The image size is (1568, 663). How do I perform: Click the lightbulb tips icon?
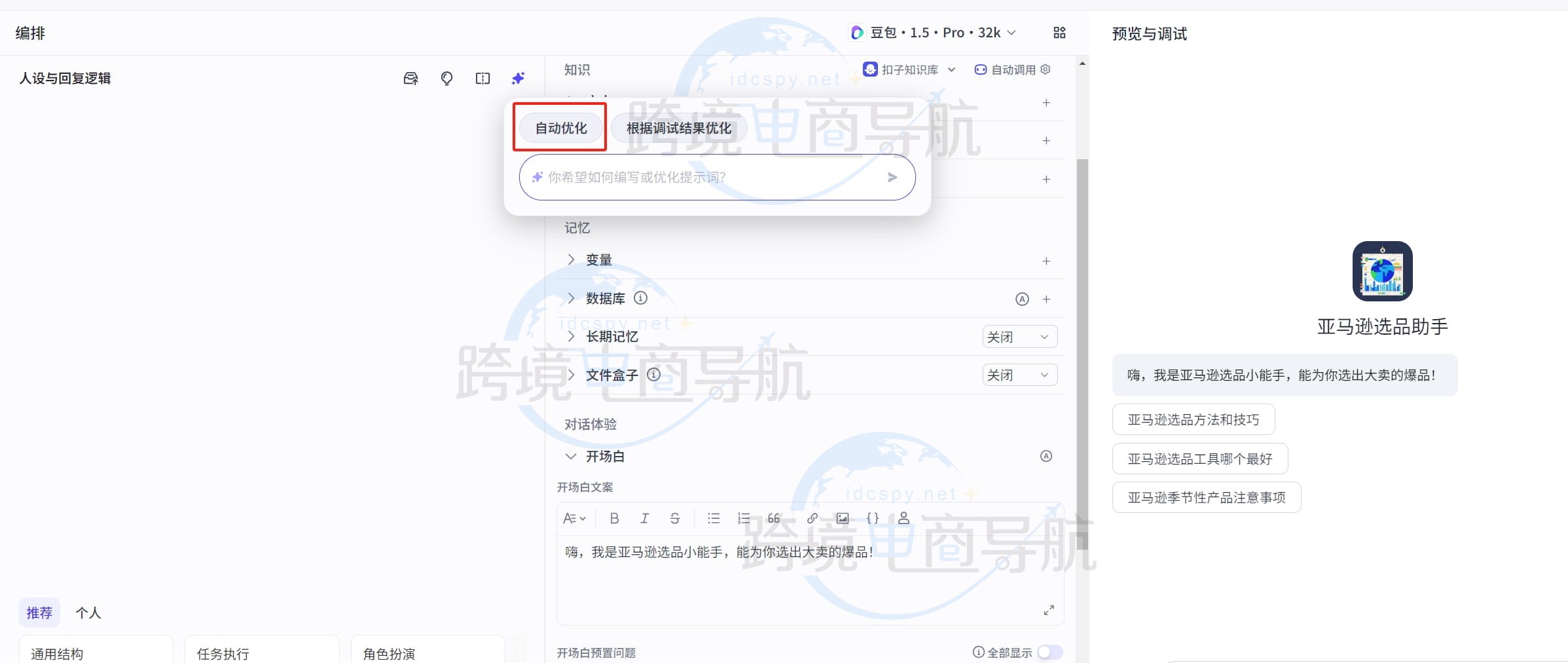[x=446, y=78]
